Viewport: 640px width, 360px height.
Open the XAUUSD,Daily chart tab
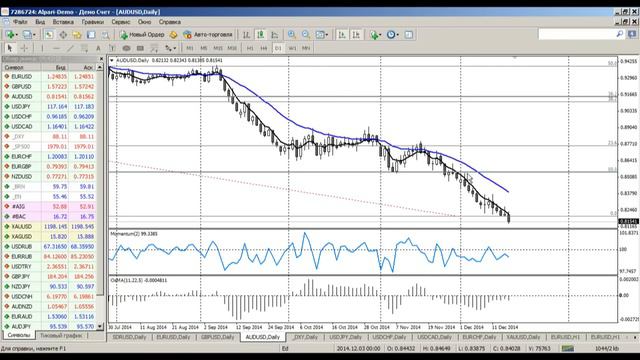[523, 337]
